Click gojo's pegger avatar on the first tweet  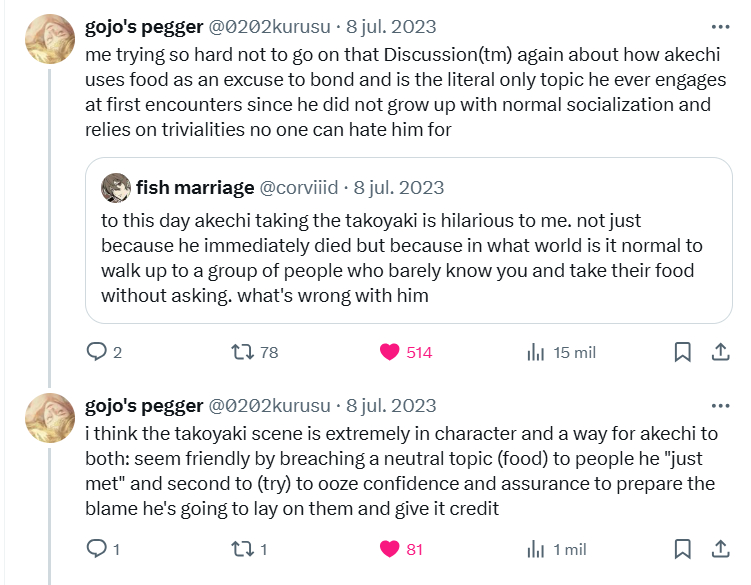click(x=48, y=40)
